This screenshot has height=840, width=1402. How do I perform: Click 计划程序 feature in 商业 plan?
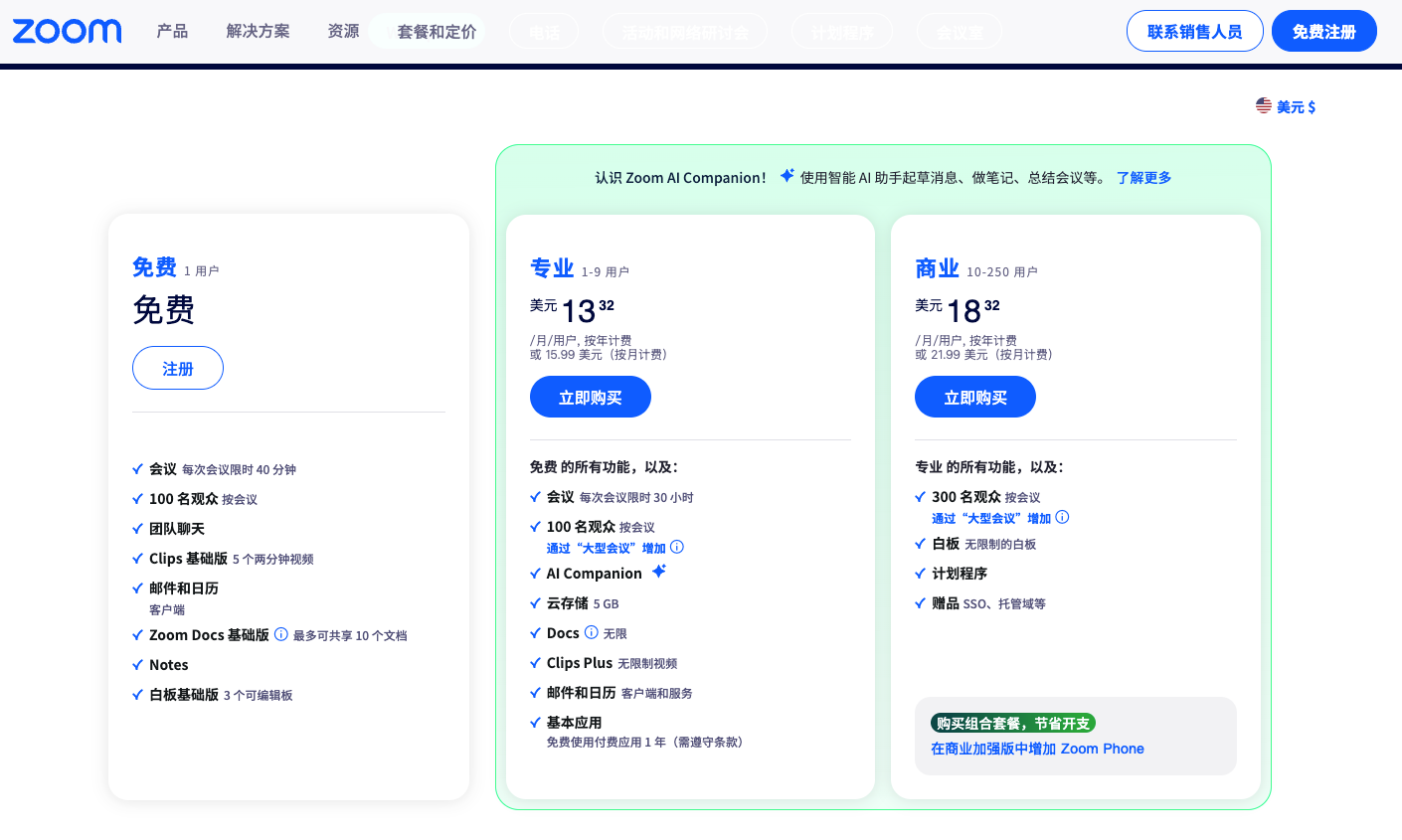960,574
